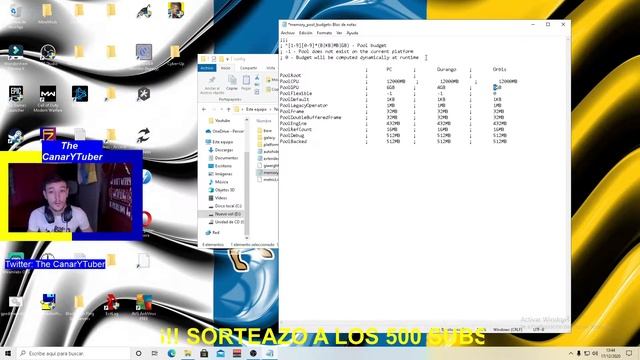Open Microsoft Store from taskbar
The height and width of the screenshot is (360, 640).
tap(204, 353)
